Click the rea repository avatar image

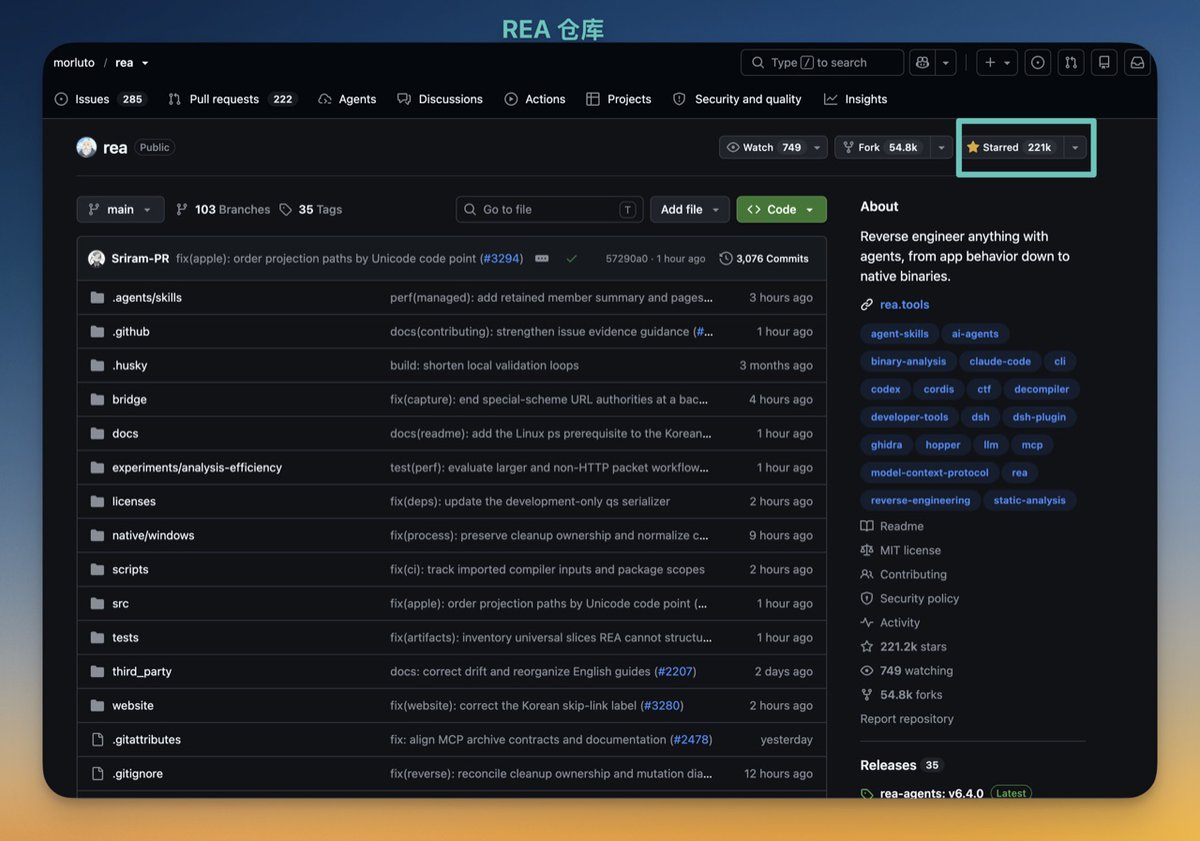(87, 147)
